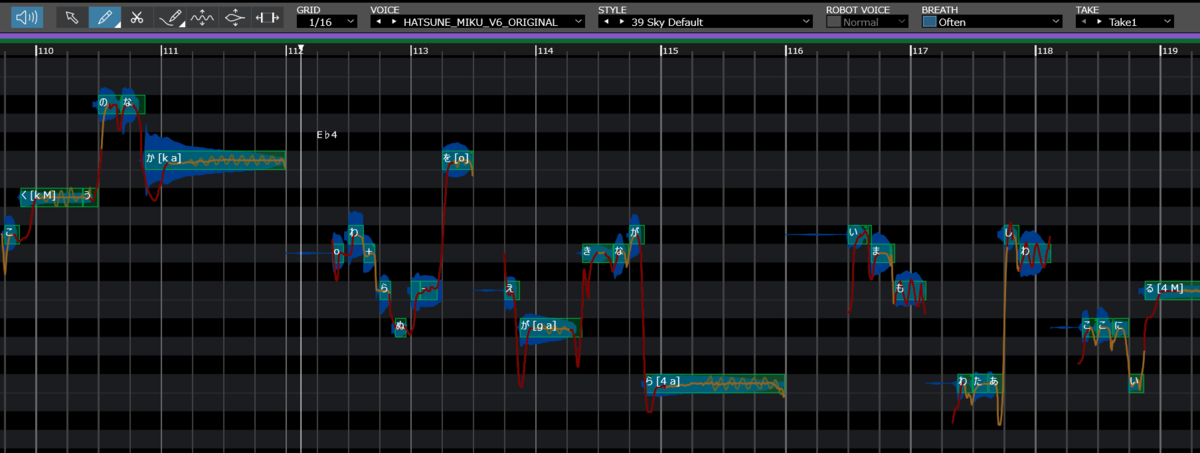Image resolution: width=1200 pixels, height=453 pixels.
Task: Select the note labeled か [k a]
Action: point(215,160)
